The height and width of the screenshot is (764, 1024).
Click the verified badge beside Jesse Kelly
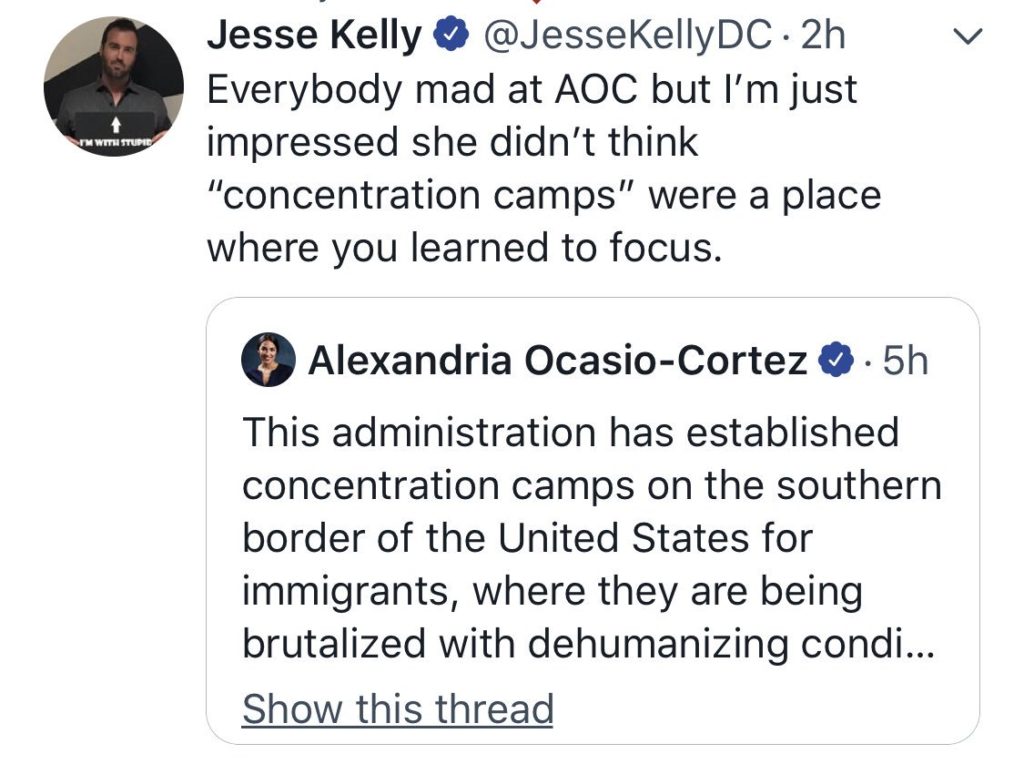click(x=450, y=36)
